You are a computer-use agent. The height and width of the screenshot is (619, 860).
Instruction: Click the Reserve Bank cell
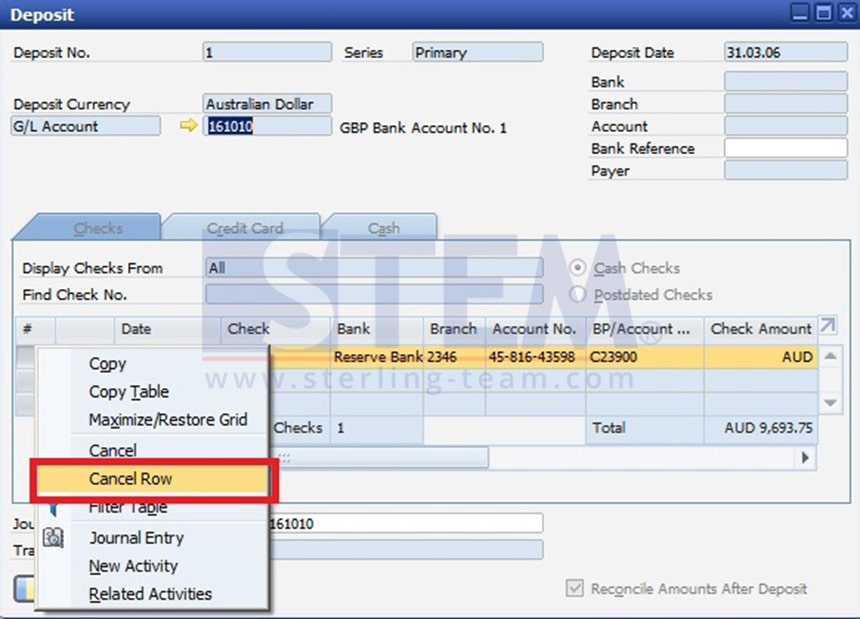pos(377,357)
